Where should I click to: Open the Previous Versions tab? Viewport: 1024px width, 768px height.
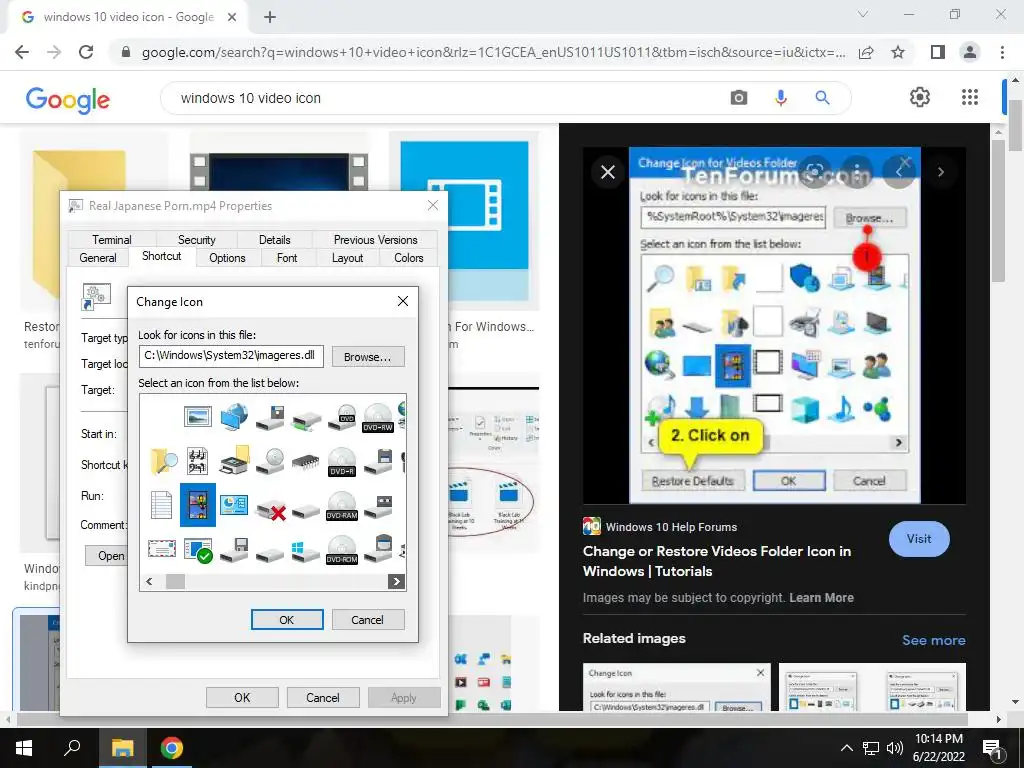point(376,240)
